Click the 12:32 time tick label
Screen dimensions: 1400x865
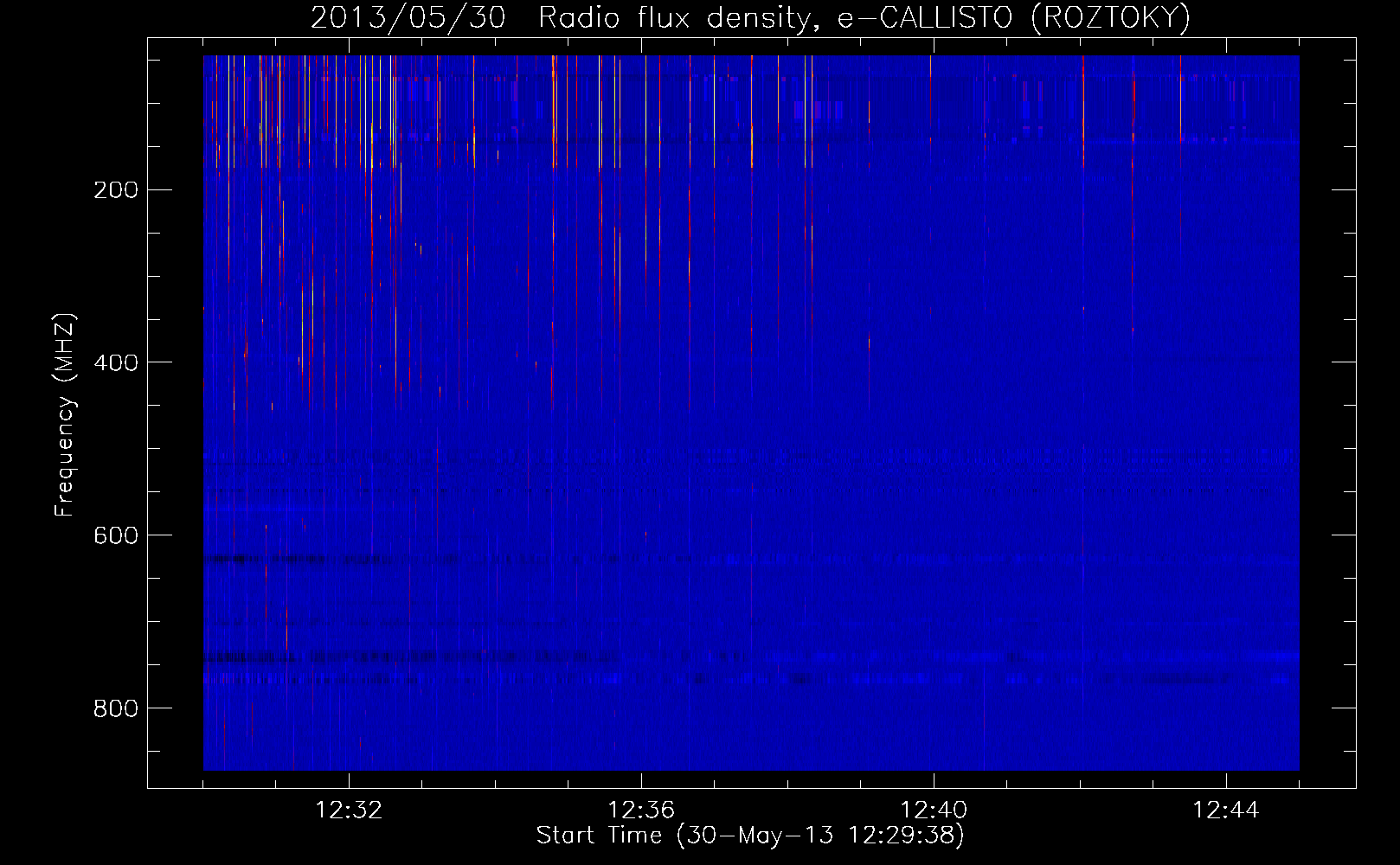tap(349, 811)
